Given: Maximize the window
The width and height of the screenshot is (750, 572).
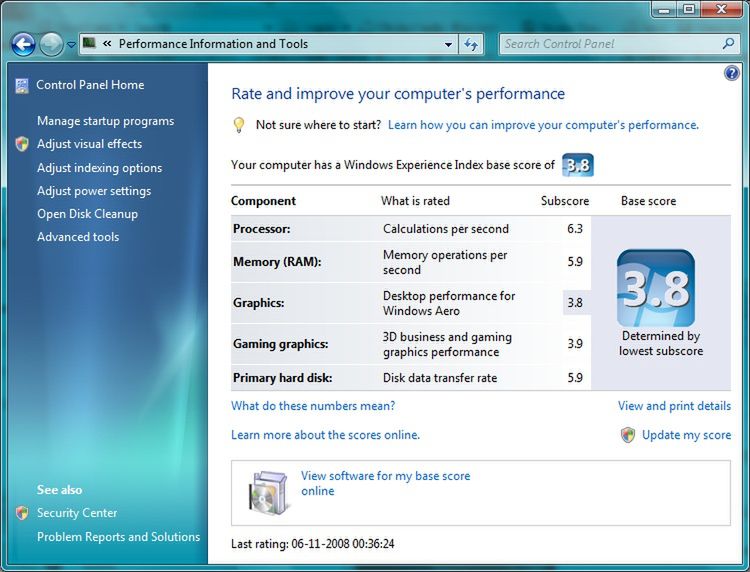Looking at the screenshot, I should coord(689,9).
